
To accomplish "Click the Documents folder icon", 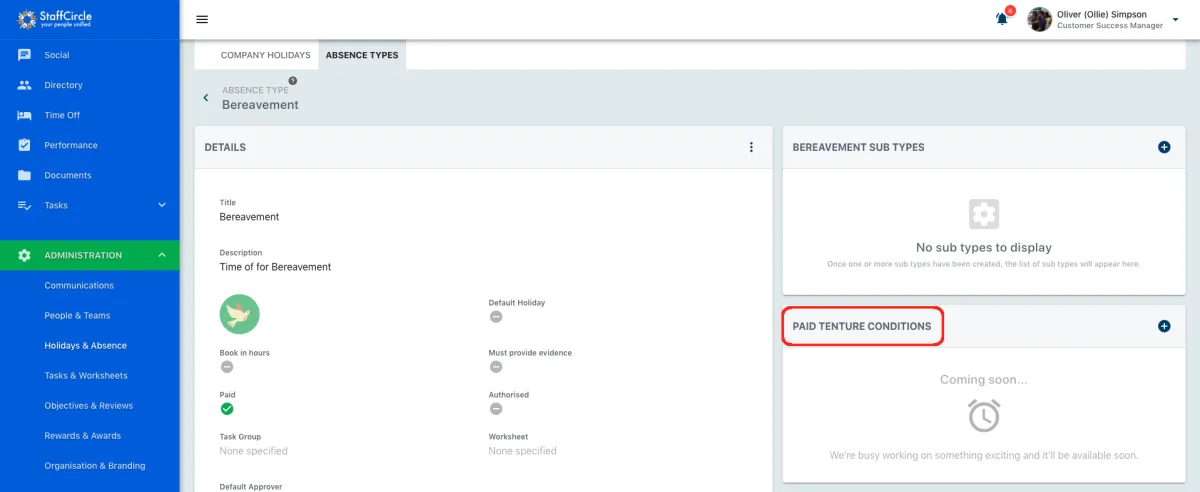I will [24, 175].
